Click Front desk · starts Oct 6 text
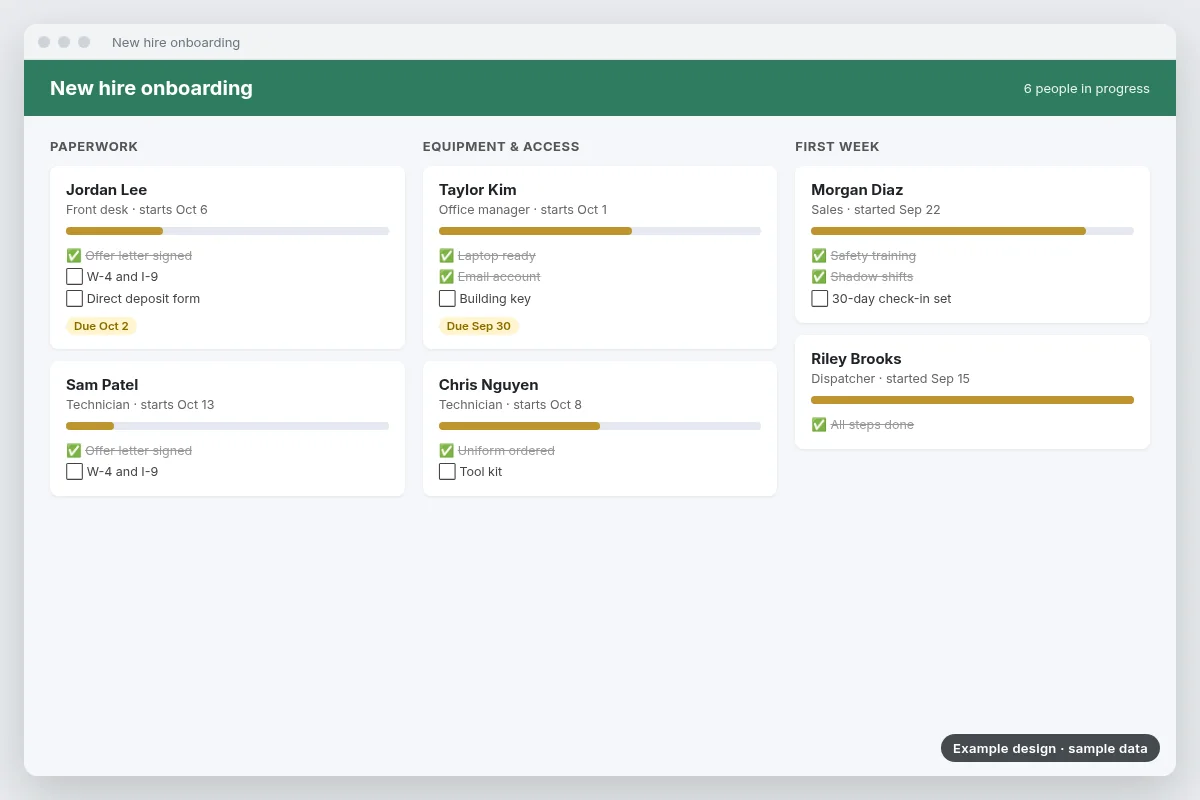The height and width of the screenshot is (800, 1200). [137, 210]
